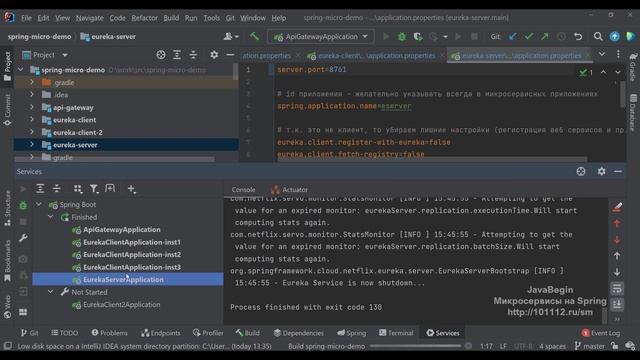Click the IDE update available icon
This screenshot has width=640, height=360.
(x=614, y=37)
